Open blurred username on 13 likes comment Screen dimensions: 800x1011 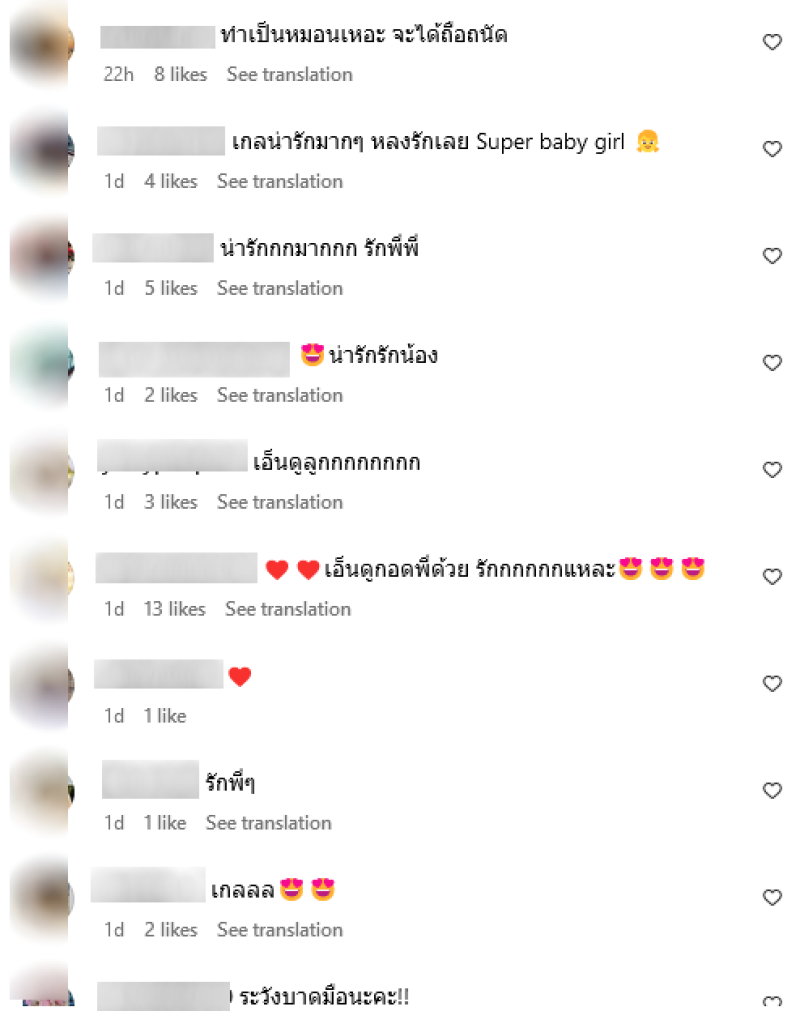click(177, 568)
